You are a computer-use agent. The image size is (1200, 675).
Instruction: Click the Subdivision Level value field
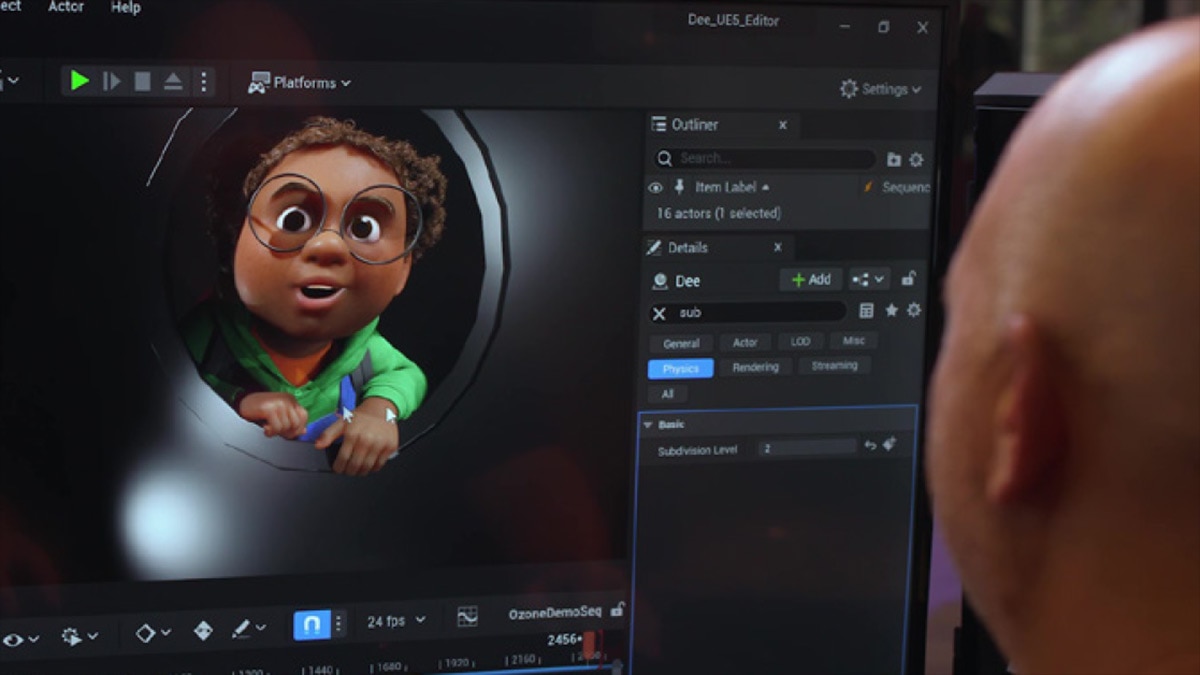806,448
